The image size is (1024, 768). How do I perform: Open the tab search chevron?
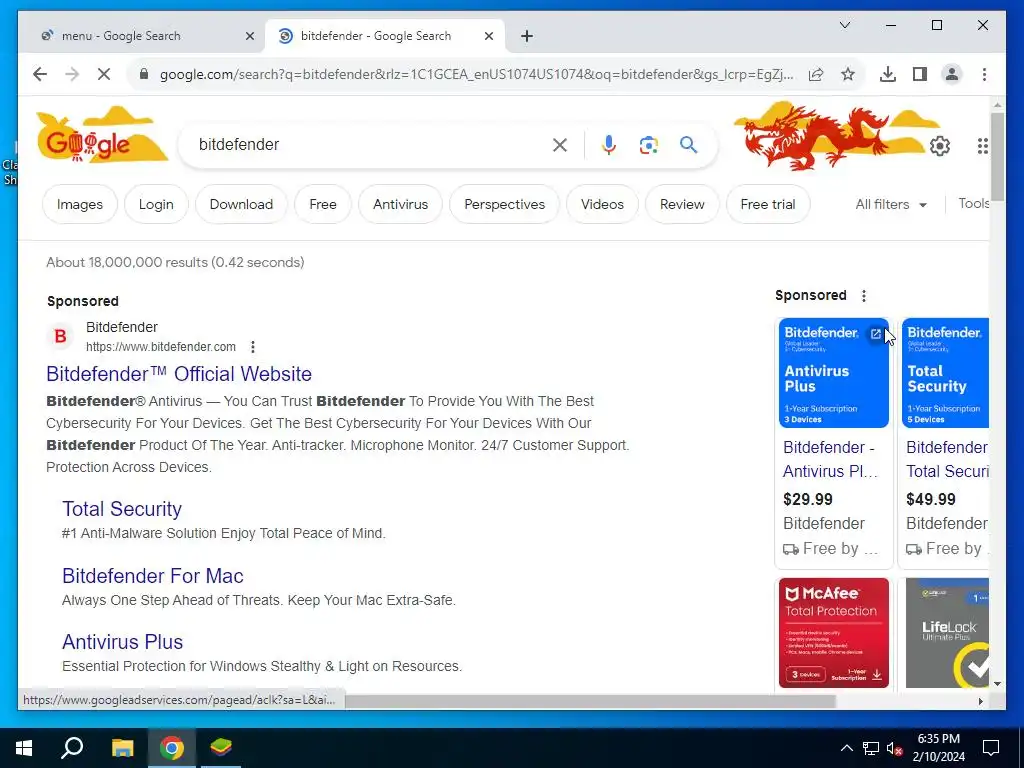tap(844, 25)
